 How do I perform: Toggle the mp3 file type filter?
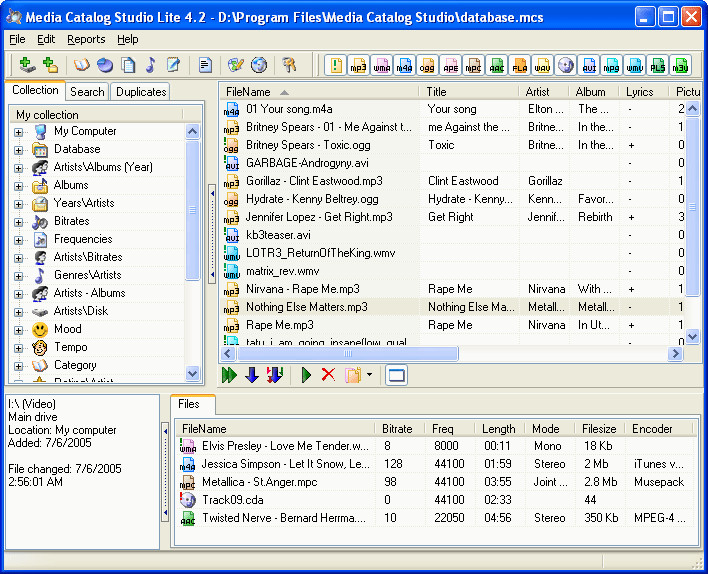point(359,65)
